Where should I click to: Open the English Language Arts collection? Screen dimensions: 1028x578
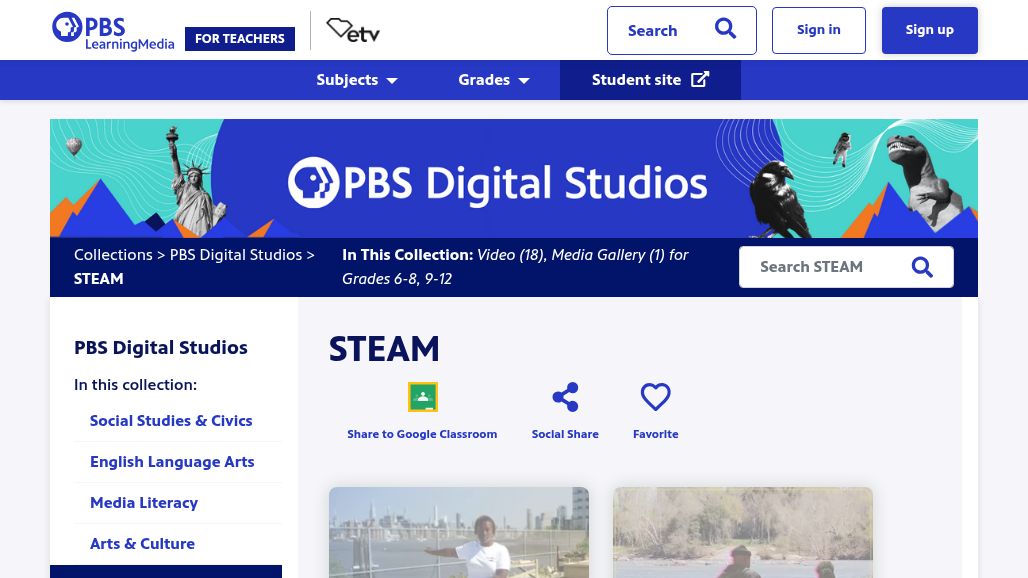(172, 462)
